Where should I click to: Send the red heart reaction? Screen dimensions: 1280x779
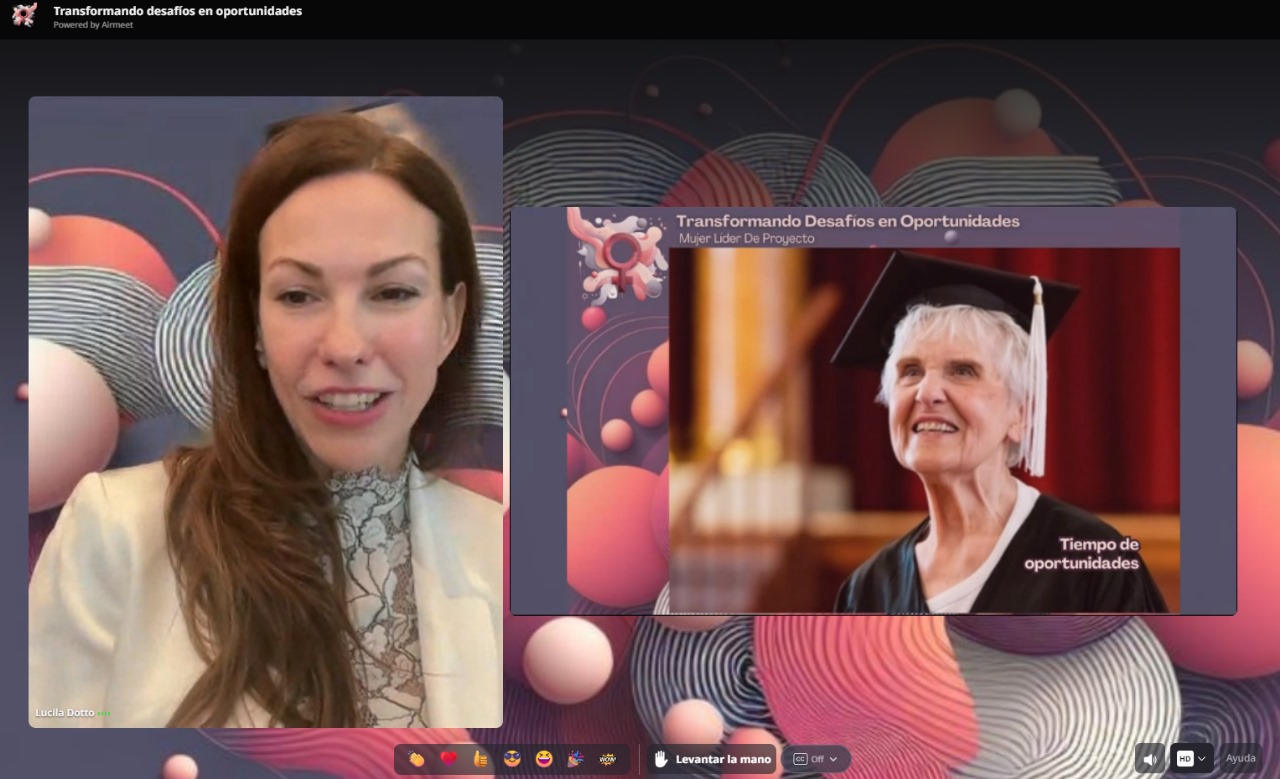[448, 759]
